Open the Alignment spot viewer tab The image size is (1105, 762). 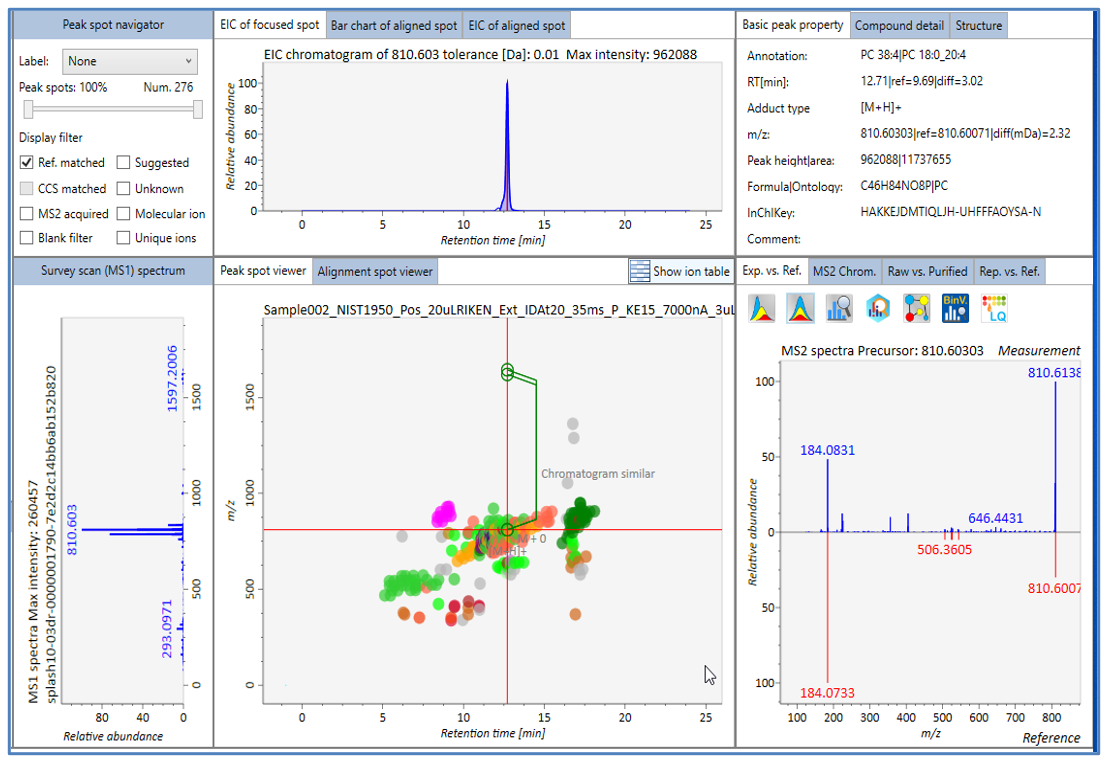tap(375, 270)
